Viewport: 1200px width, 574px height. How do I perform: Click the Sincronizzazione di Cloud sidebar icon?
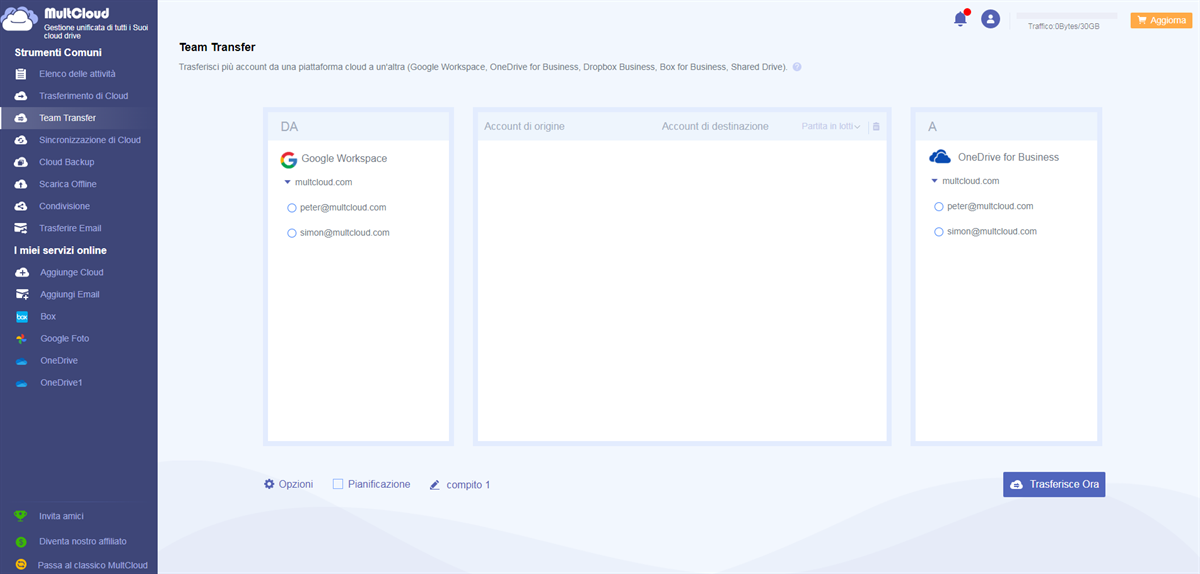pos(21,140)
